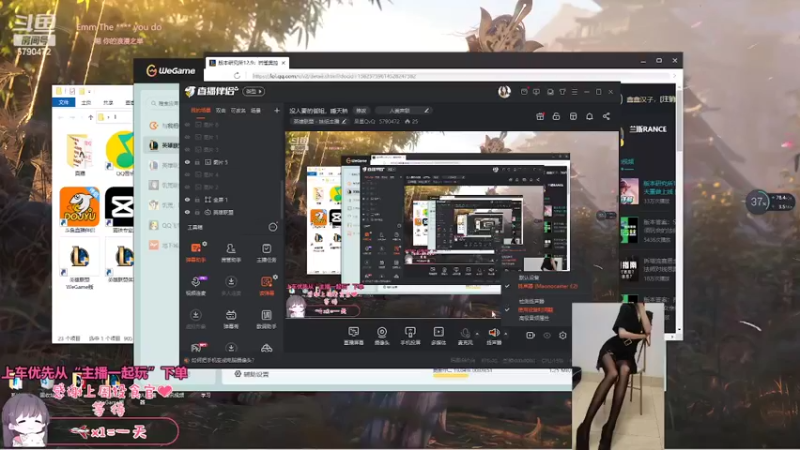Click the user avatar in the title bar
This screenshot has width=800, height=450.
point(504,91)
